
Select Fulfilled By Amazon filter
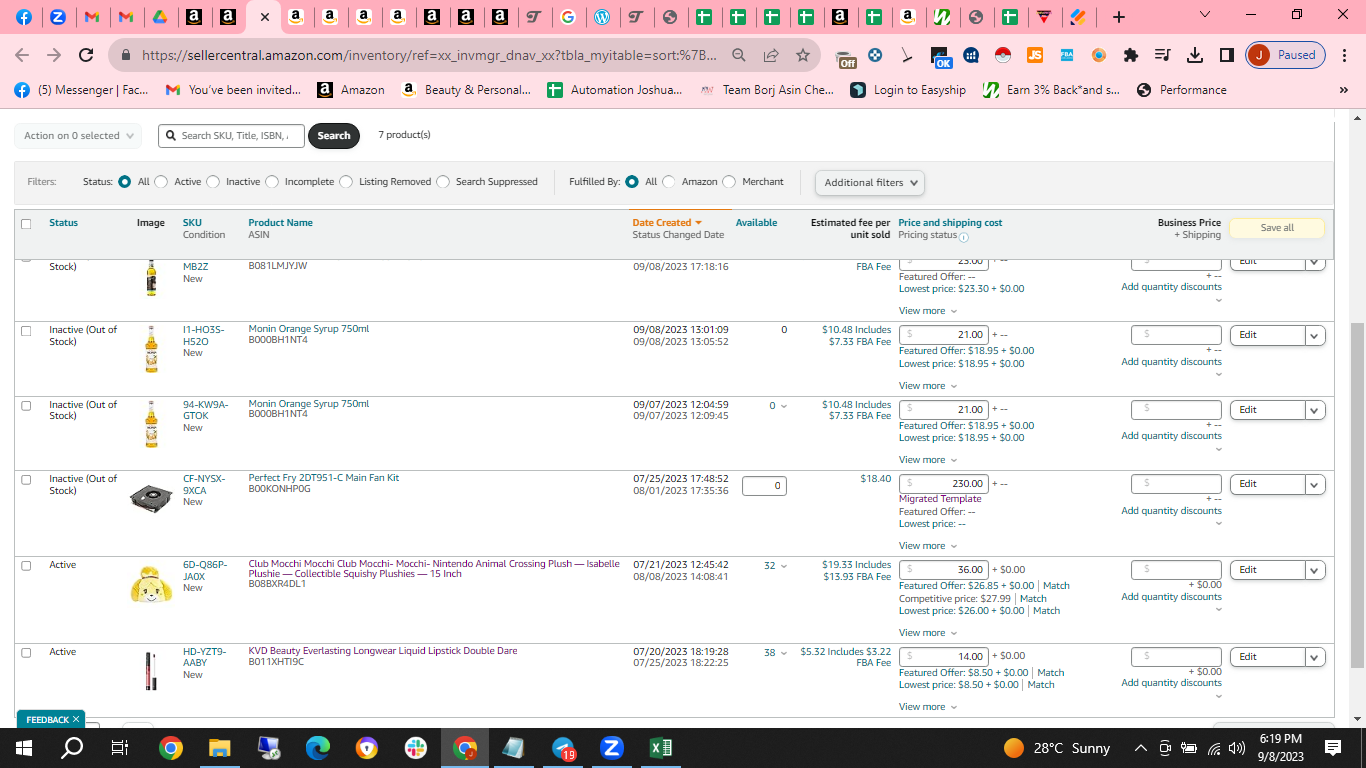point(669,182)
